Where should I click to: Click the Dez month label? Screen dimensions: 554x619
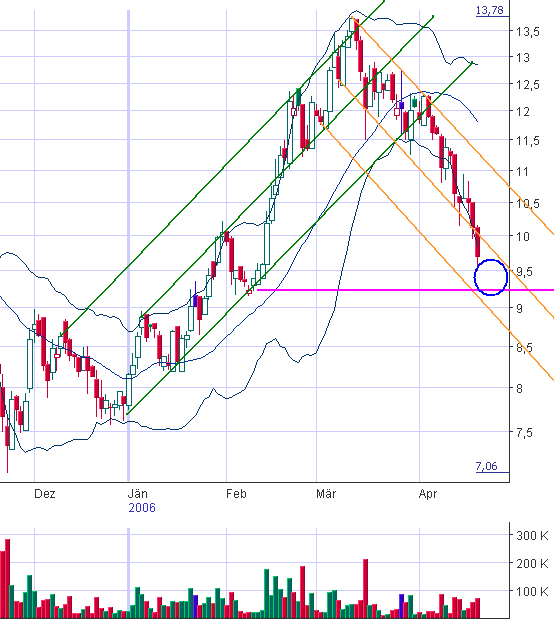pyautogui.click(x=45, y=494)
